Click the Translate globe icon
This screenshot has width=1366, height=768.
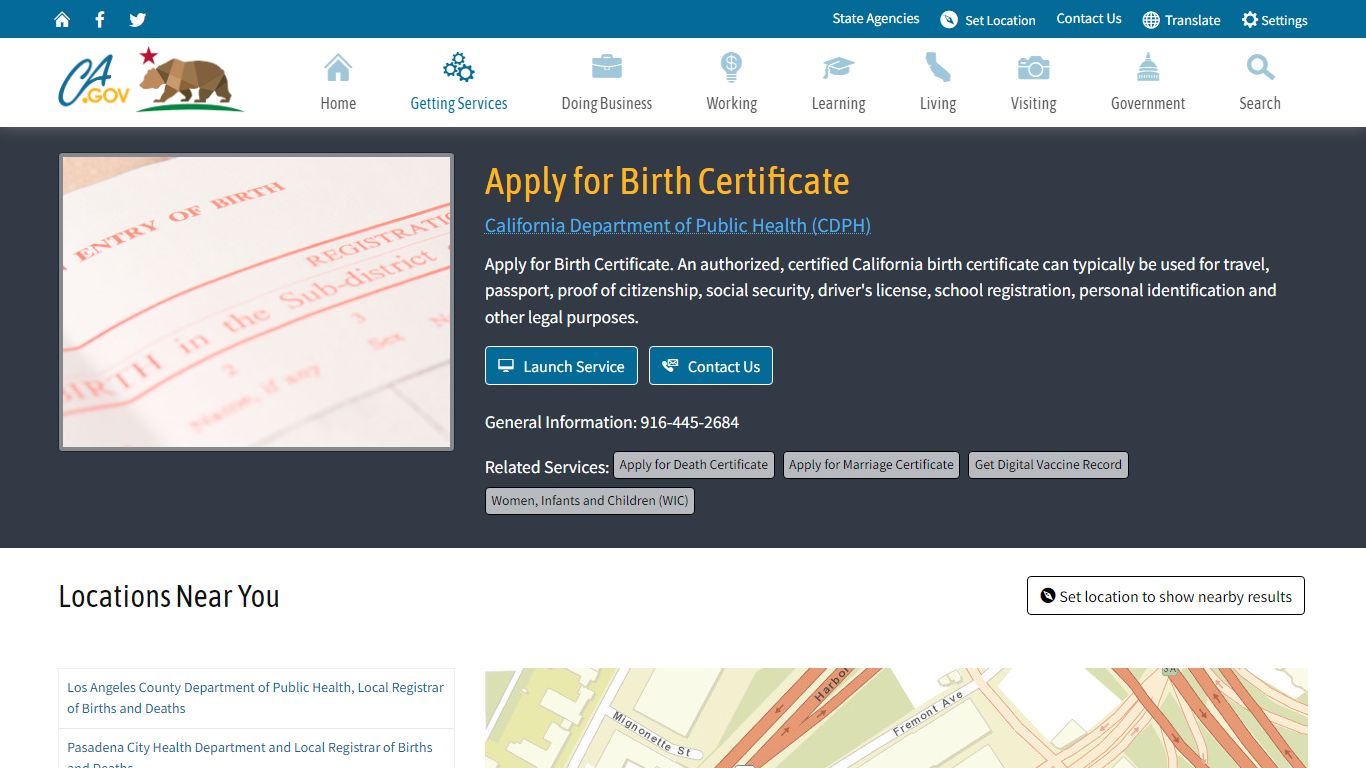coord(1151,20)
